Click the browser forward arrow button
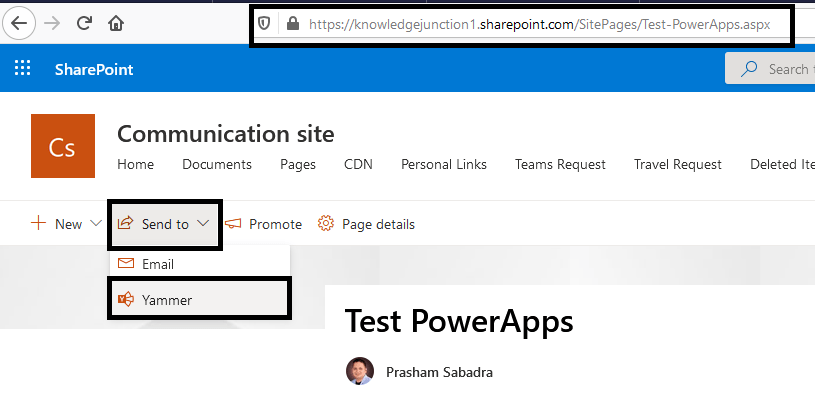This screenshot has width=815, height=400. tap(52, 23)
